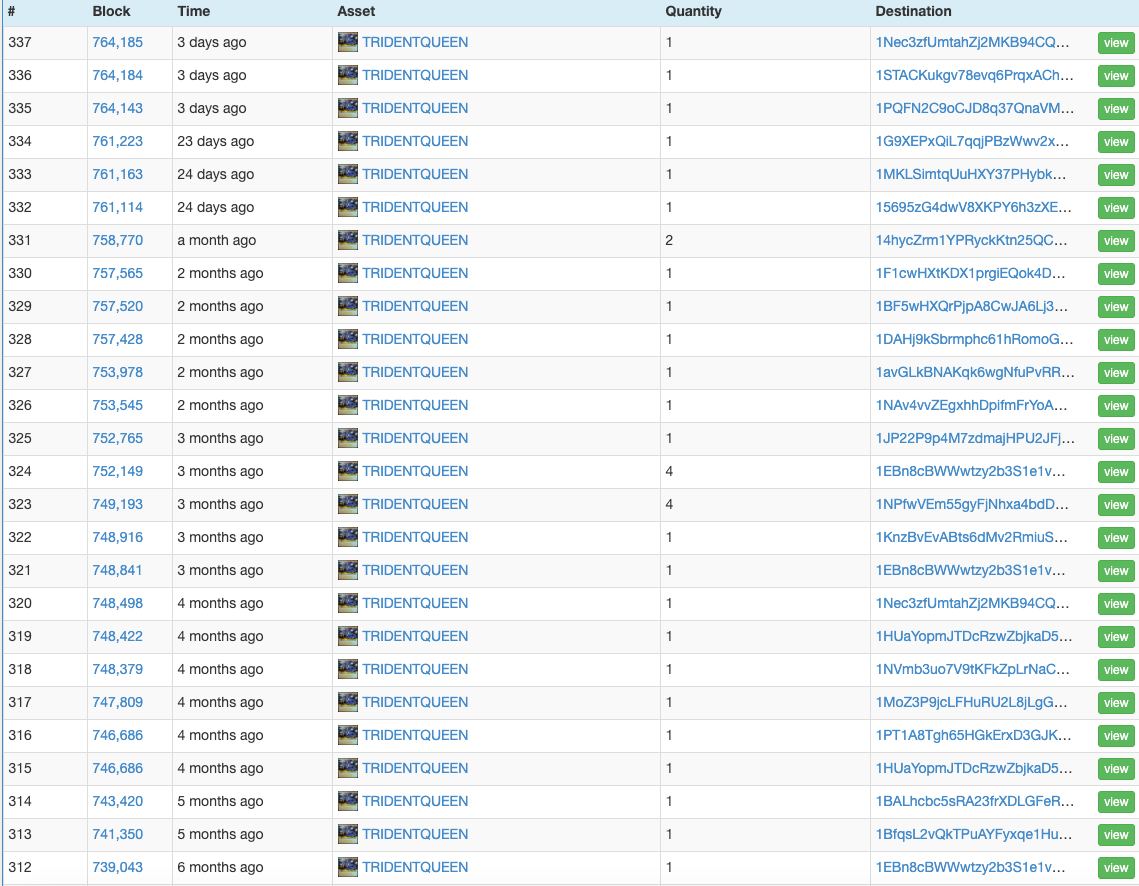Click view button for transaction 335
The width and height of the screenshot is (1139, 886).
(x=1116, y=109)
